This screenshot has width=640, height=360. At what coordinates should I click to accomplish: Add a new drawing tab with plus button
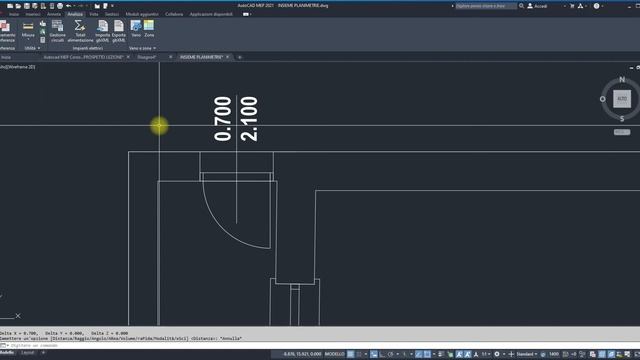pyautogui.click(x=240, y=57)
